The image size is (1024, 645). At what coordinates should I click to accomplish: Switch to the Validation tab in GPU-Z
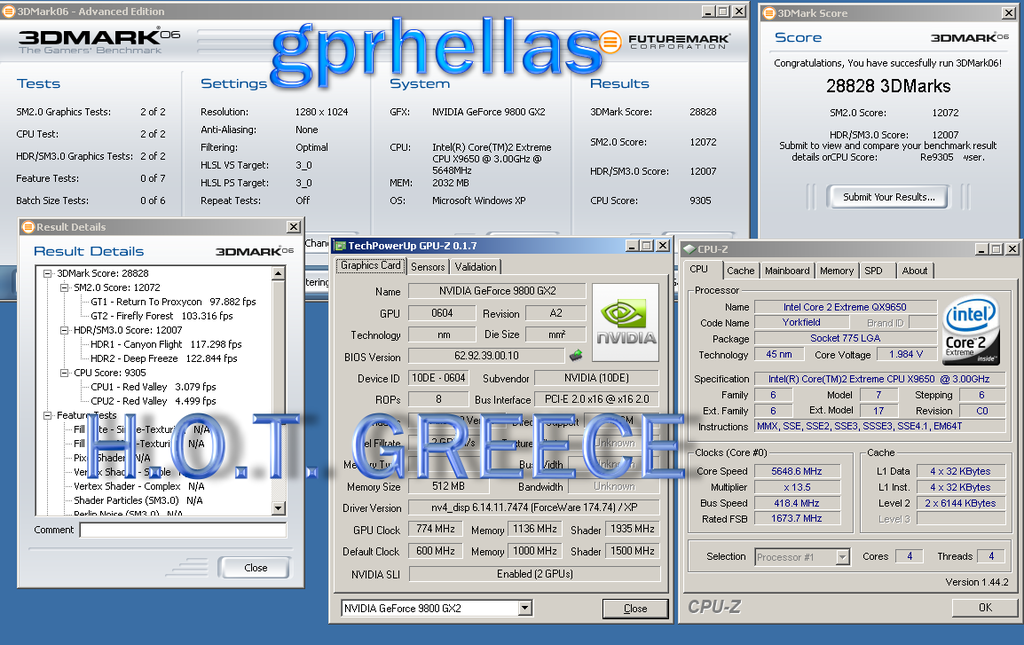coord(475,267)
